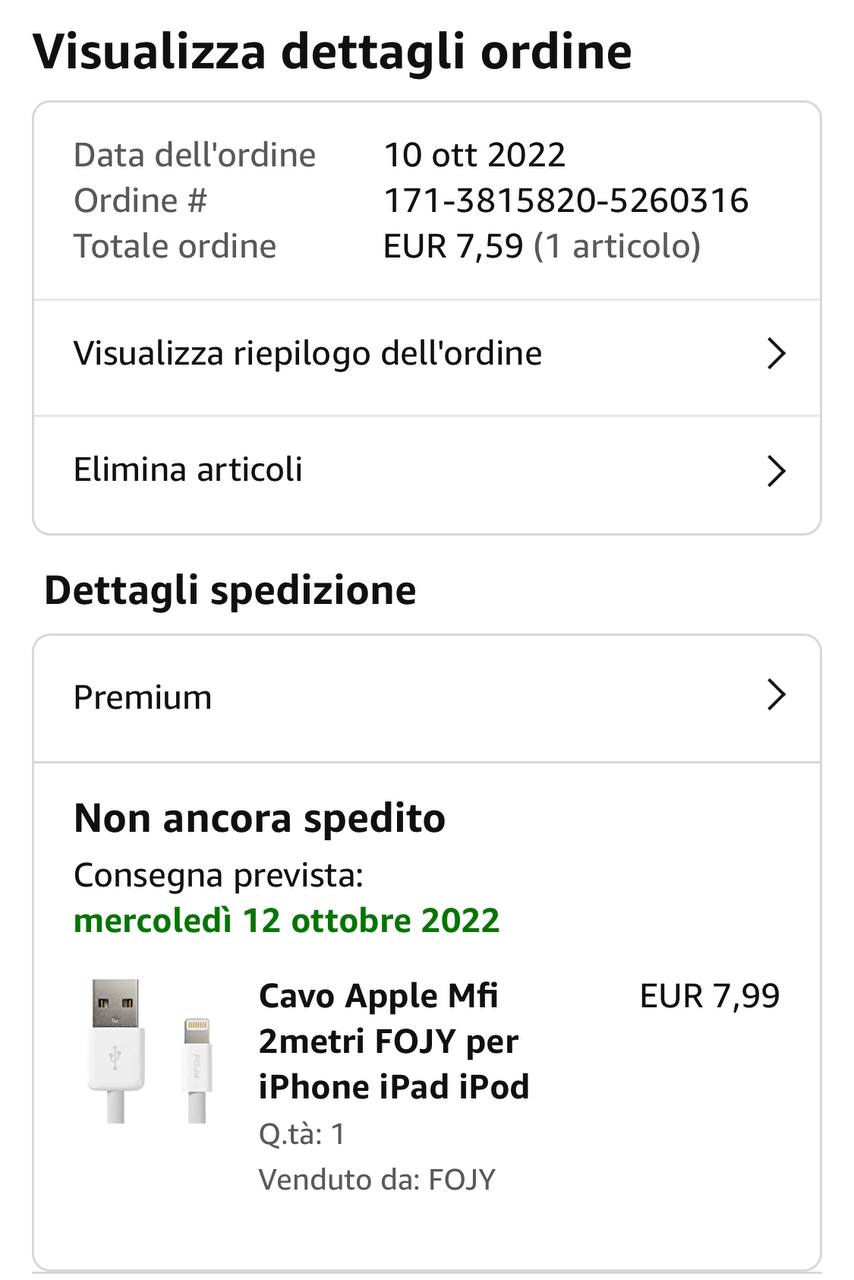This screenshot has width=854, height=1280.
Task: Tap the product price EUR 7,99
Action: [x=710, y=996]
